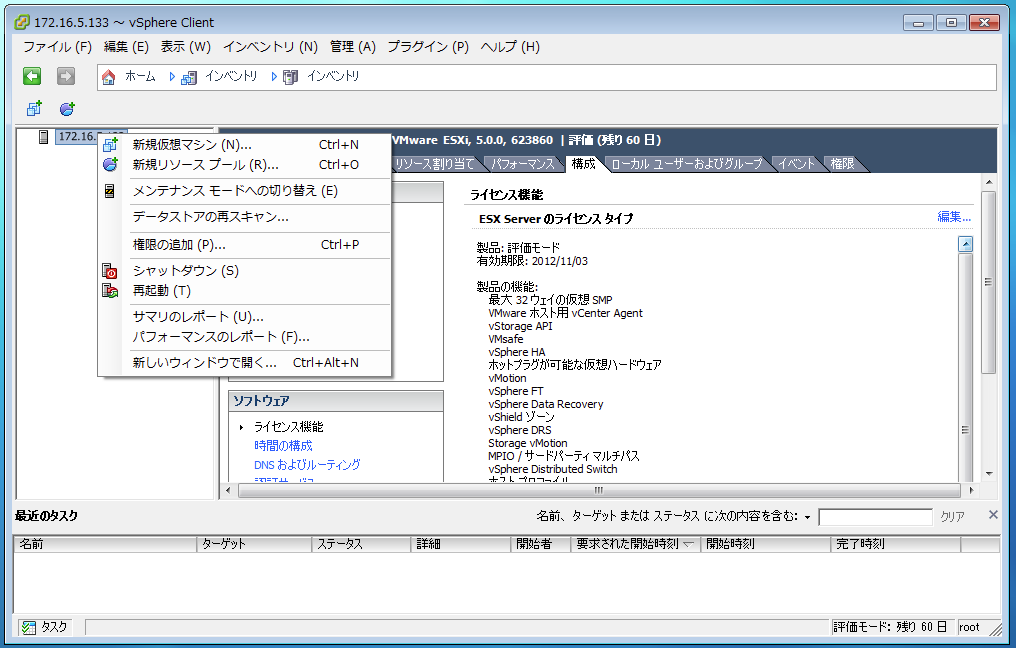
Task: Switch to the イベント tab
Action: click(796, 164)
